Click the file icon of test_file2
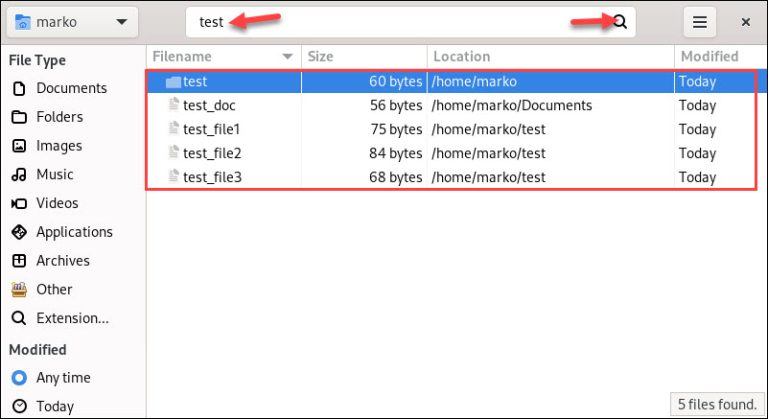This screenshot has width=768, height=419. click(173, 152)
